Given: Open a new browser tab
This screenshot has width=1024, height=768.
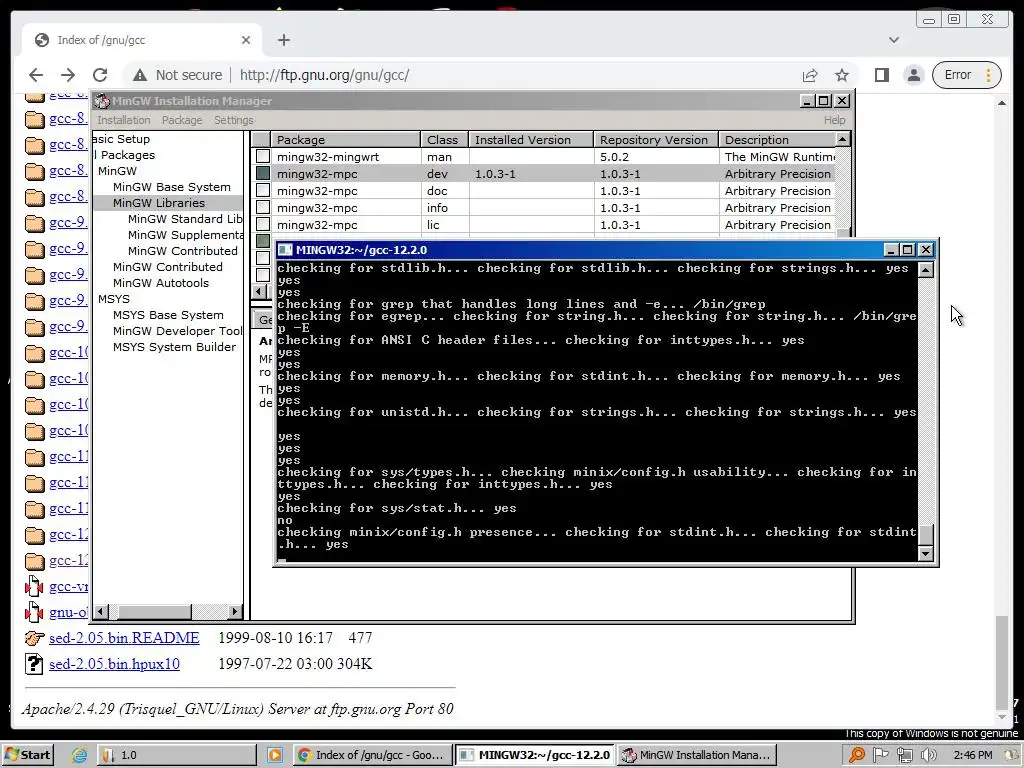Looking at the screenshot, I should (x=283, y=40).
